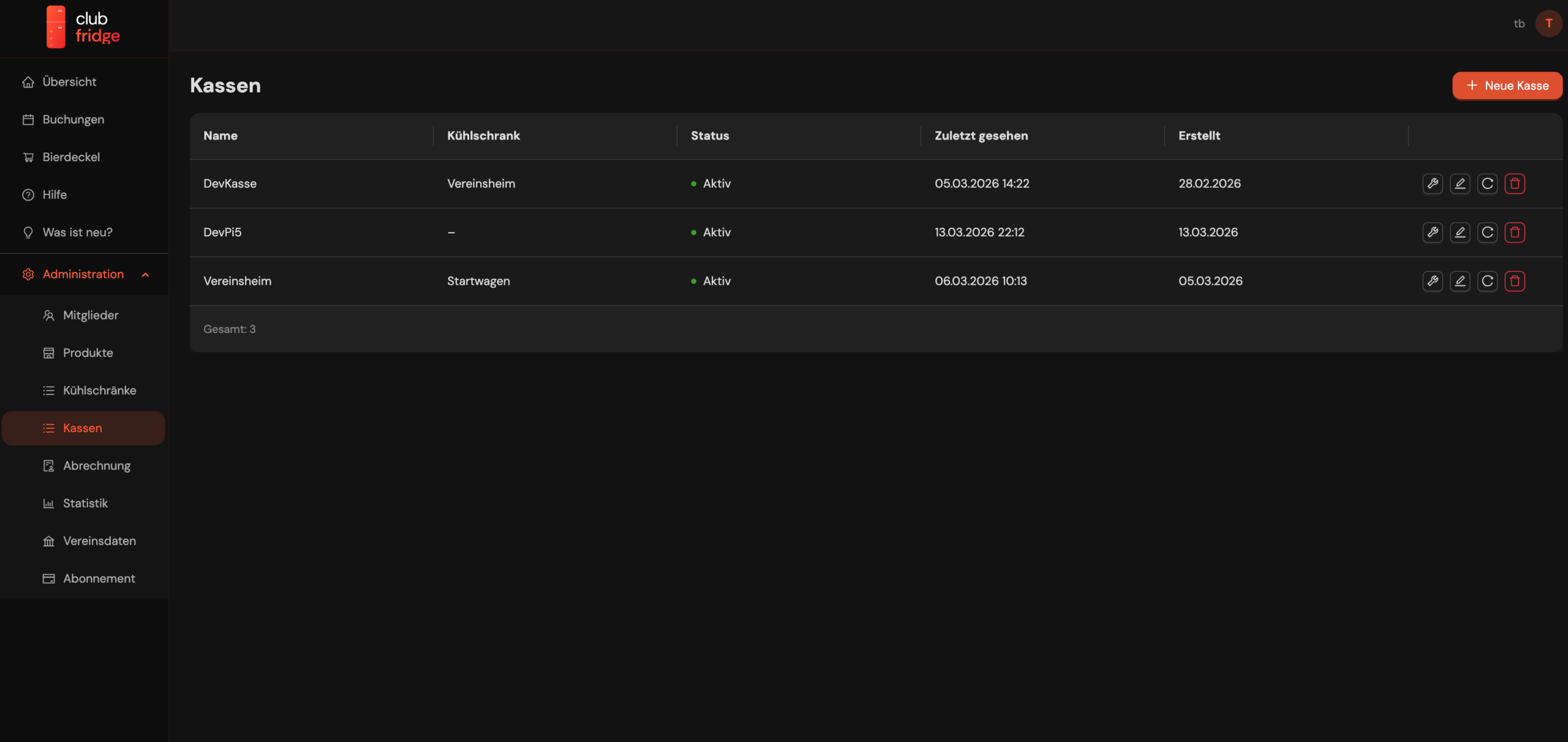Navigate to Kühlschränke page

click(99, 391)
